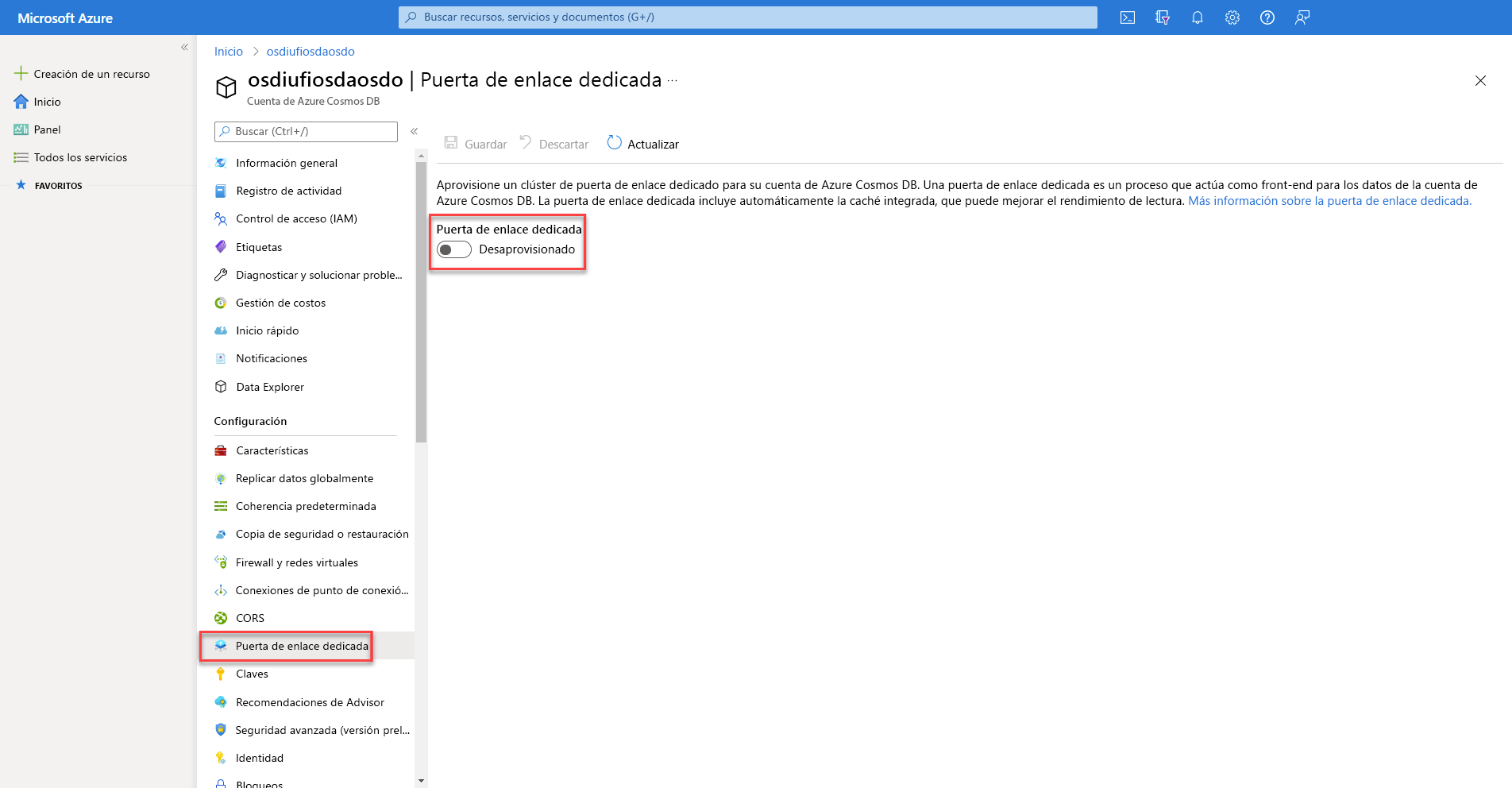Click the scrollbar up arrow
The height and width of the screenshot is (788, 1512).
421,156
